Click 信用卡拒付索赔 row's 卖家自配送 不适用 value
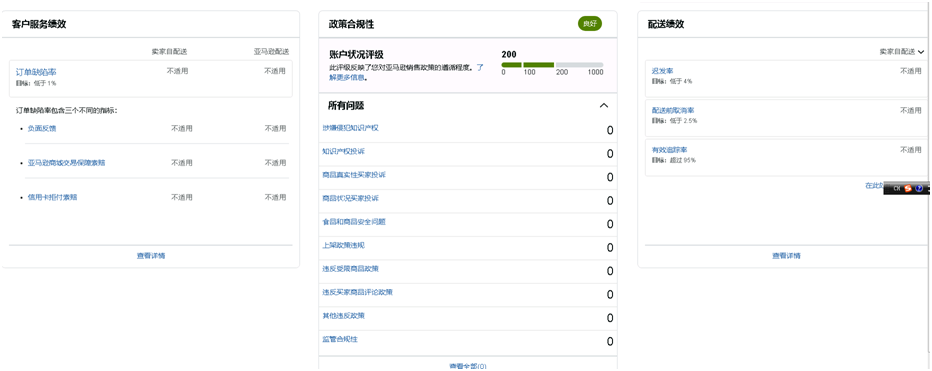The width and height of the screenshot is (932, 371). (x=182, y=197)
